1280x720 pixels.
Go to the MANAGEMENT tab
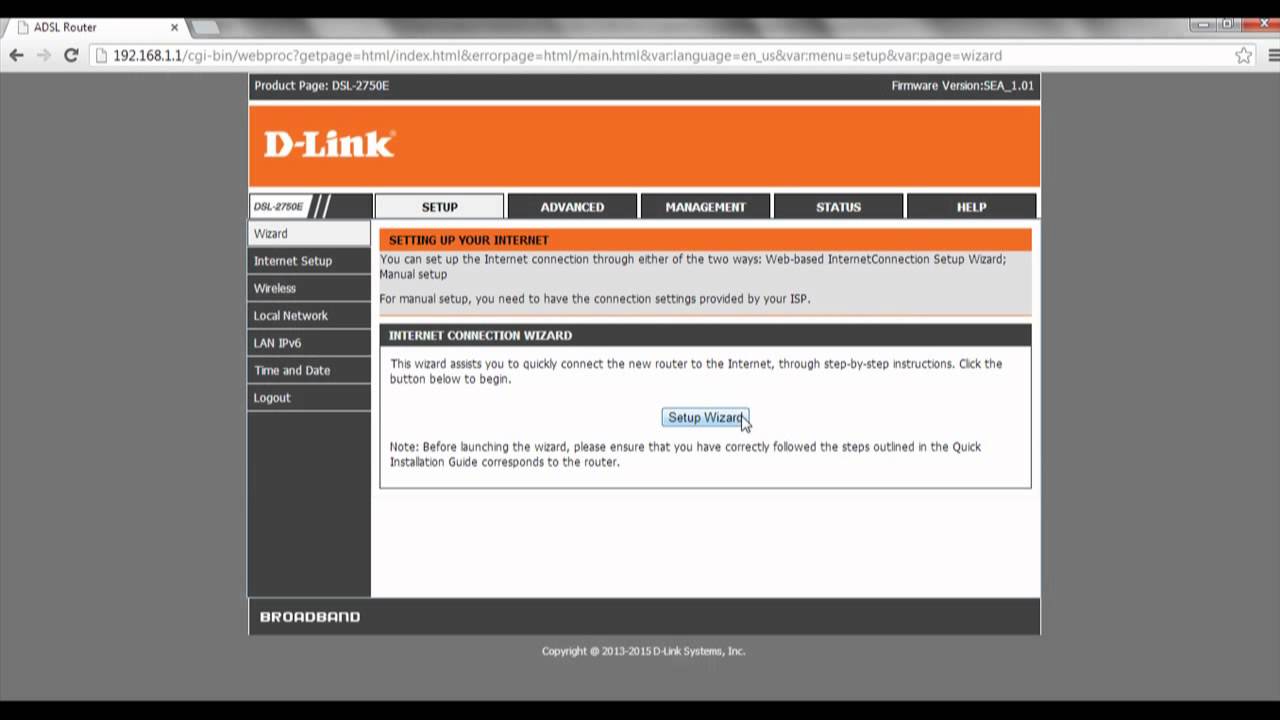coord(705,207)
